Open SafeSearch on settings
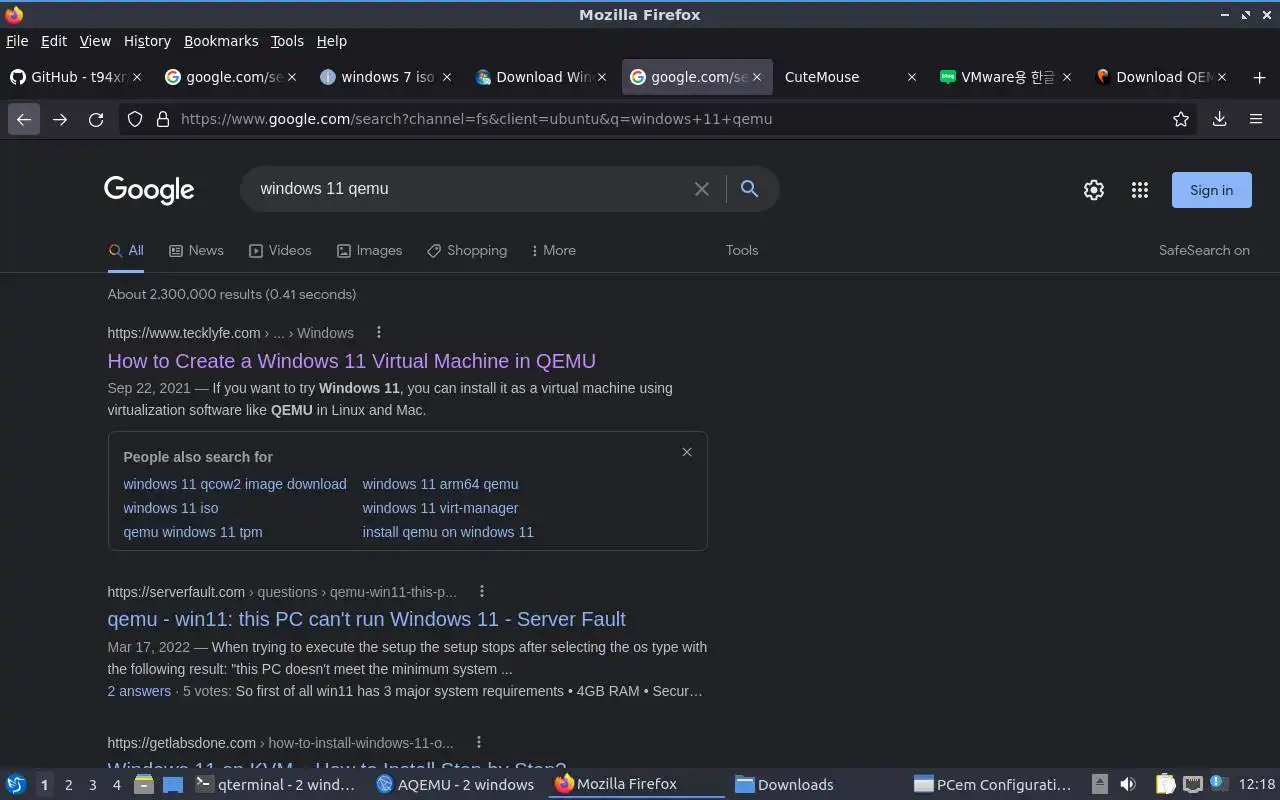Screen dimensions: 1280x800 pos(1204,251)
